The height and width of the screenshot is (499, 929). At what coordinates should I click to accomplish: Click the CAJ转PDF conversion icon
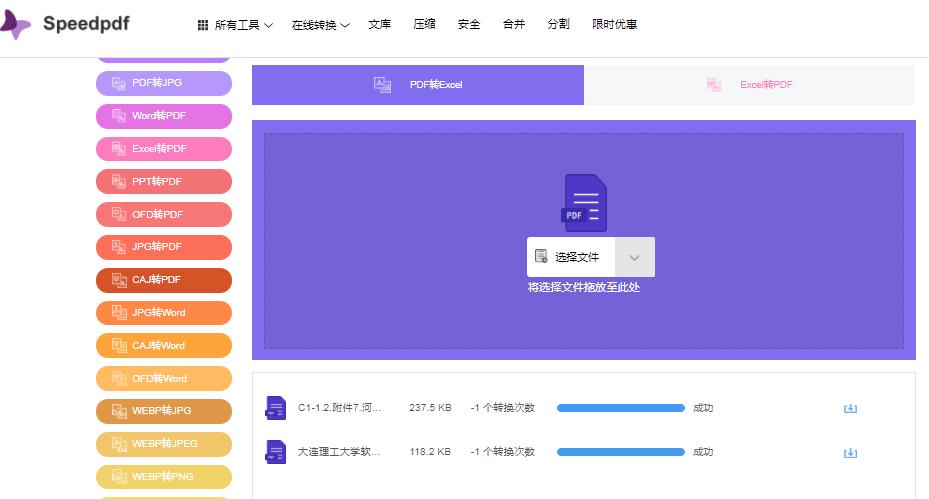point(119,280)
